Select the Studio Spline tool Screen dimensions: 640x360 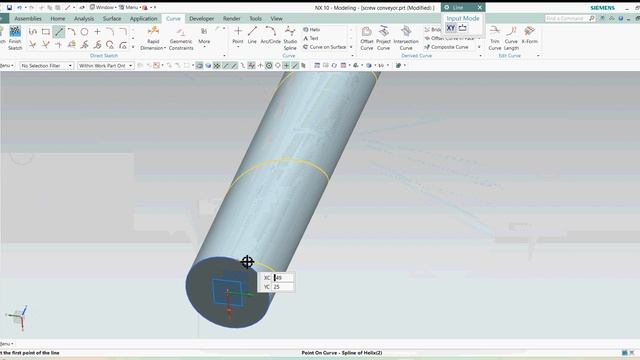[290, 38]
